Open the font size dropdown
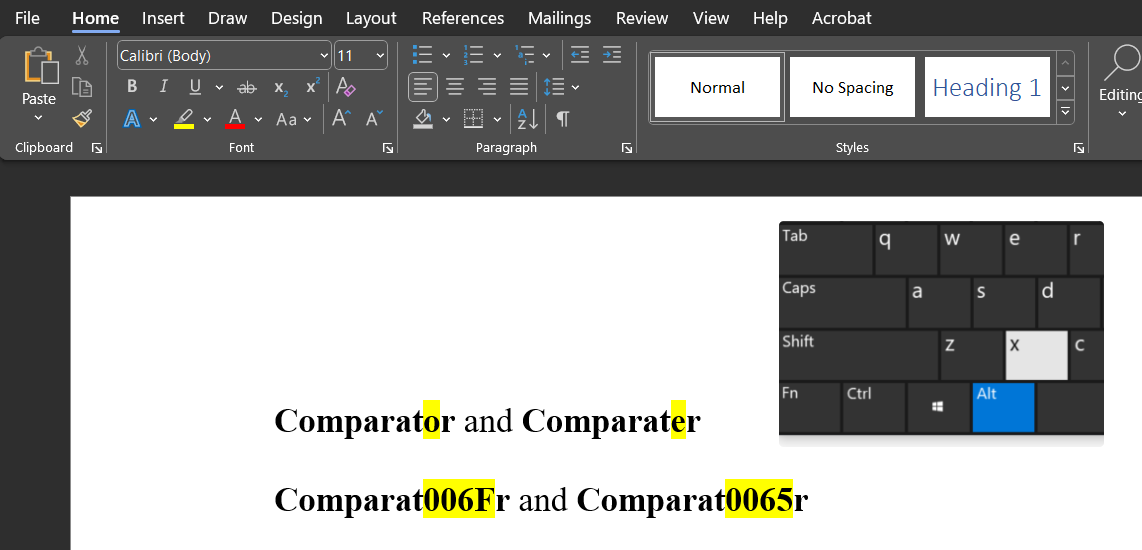 [379, 56]
